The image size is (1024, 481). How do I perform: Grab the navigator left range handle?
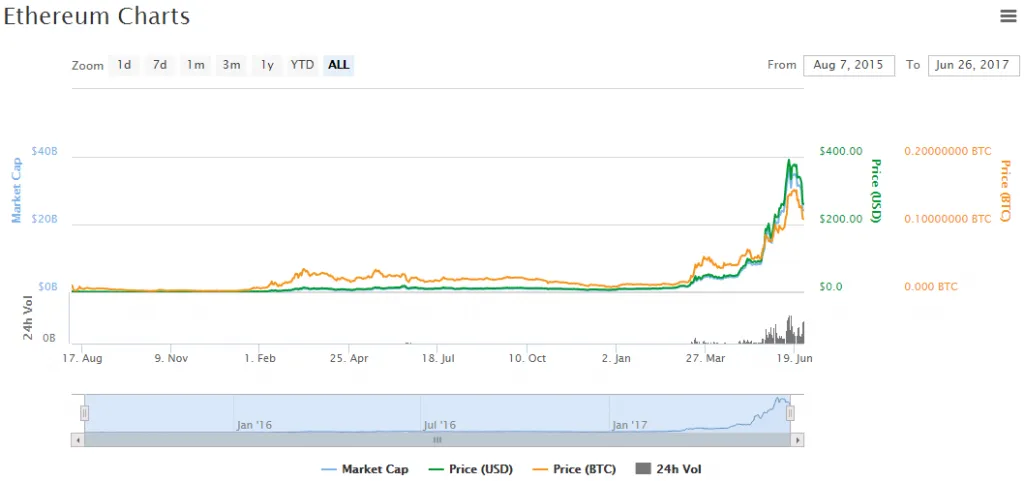tap(84, 413)
